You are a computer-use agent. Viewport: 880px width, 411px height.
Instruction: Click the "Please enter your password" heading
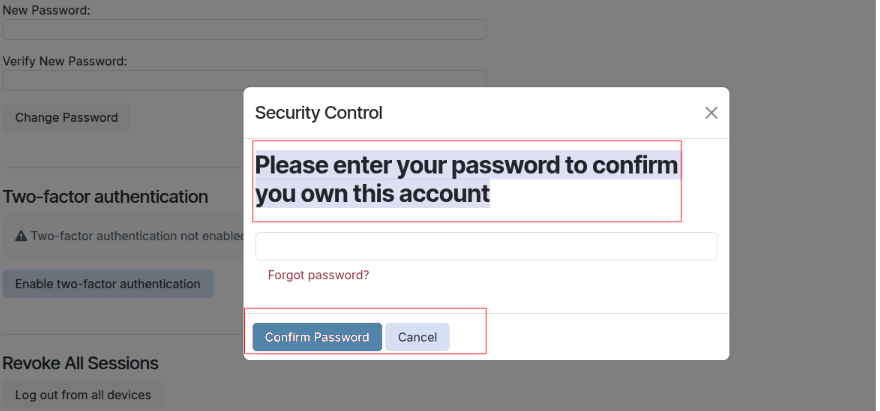466,179
